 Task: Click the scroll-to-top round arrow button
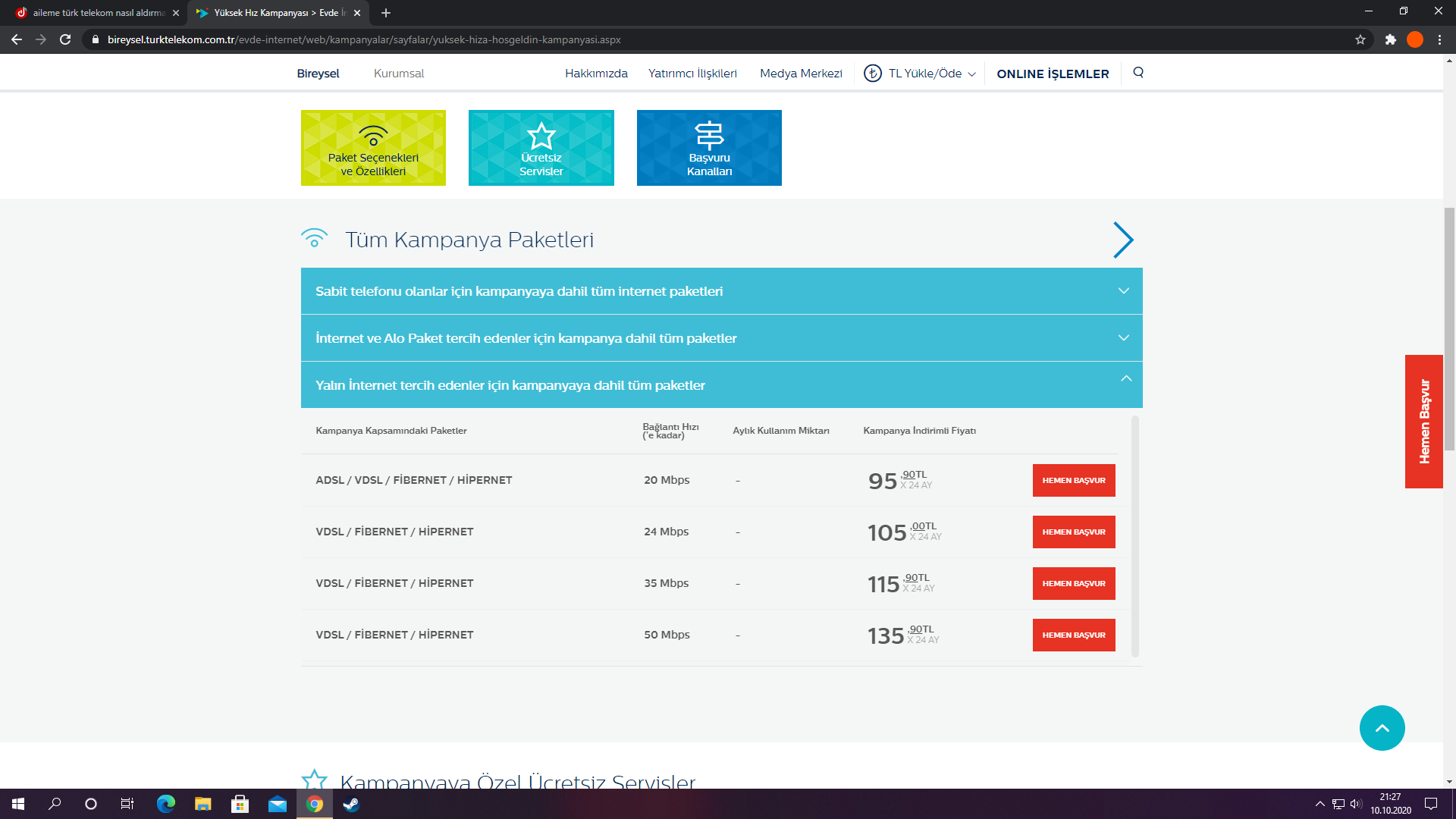(x=1382, y=728)
